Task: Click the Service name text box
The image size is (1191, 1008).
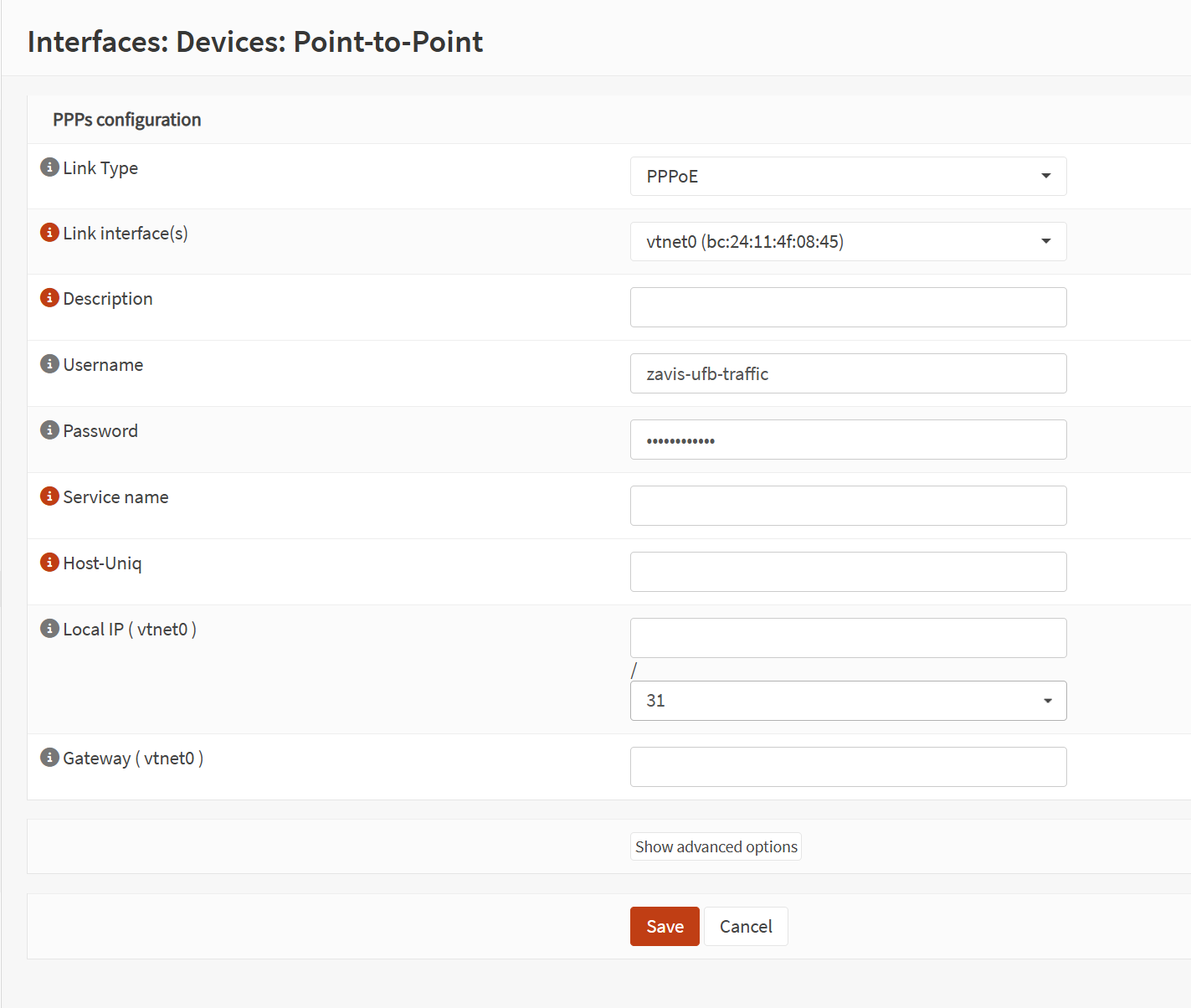Action: pos(847,506)
